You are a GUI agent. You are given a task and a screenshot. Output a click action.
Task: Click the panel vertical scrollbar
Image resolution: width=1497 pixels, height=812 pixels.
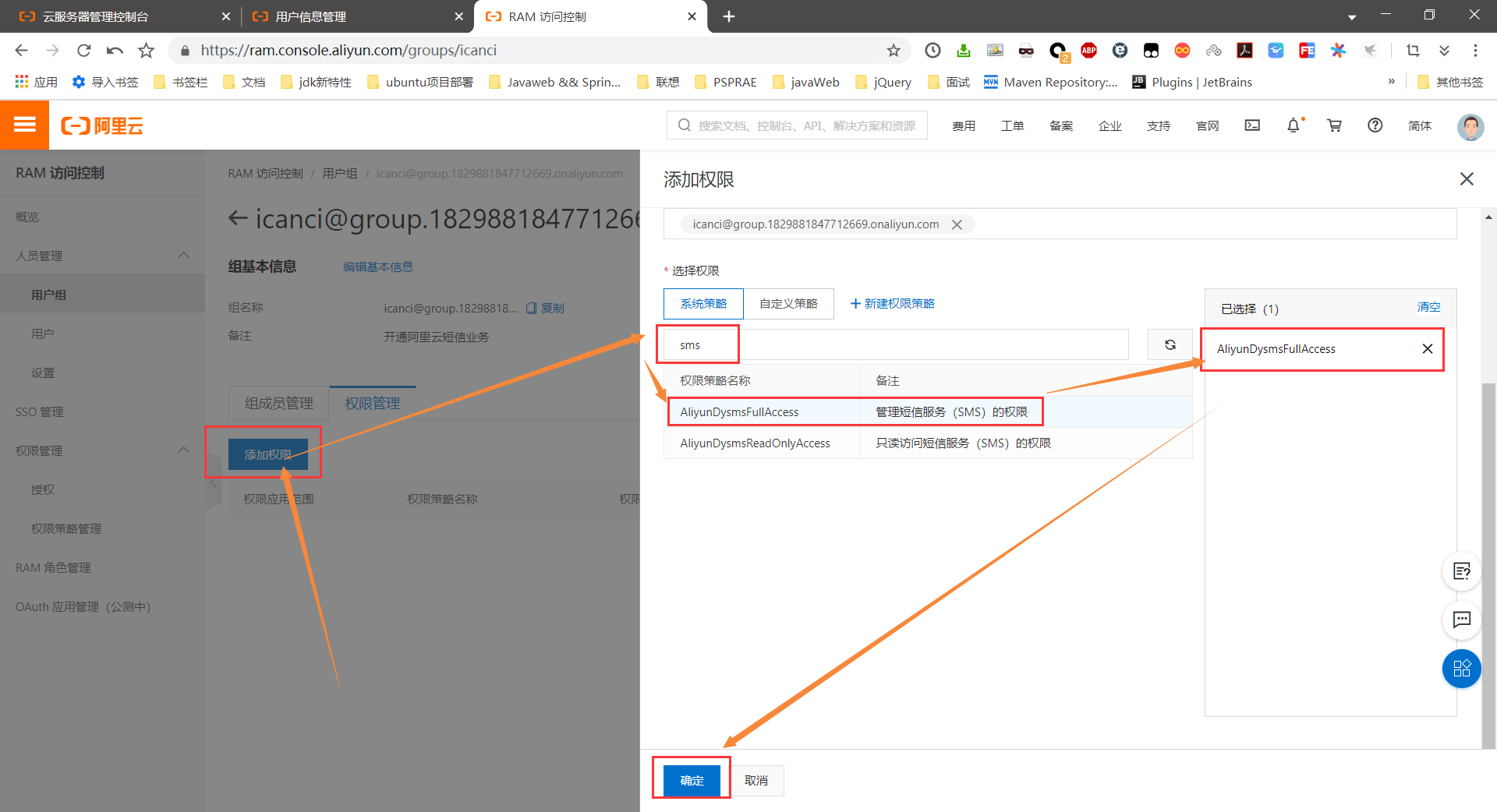tap(1488, 565)
